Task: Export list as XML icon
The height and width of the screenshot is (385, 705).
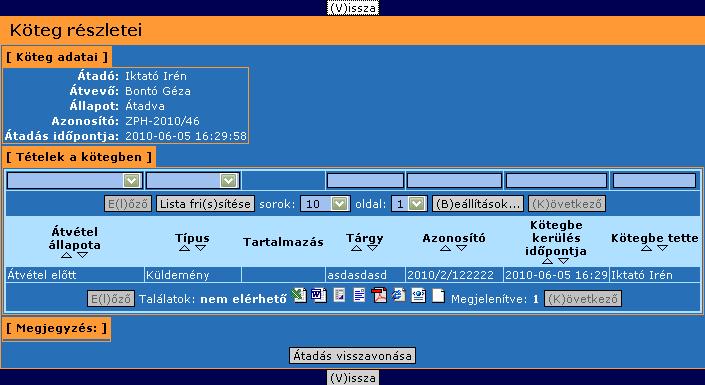Action: (x=419, y=295)
